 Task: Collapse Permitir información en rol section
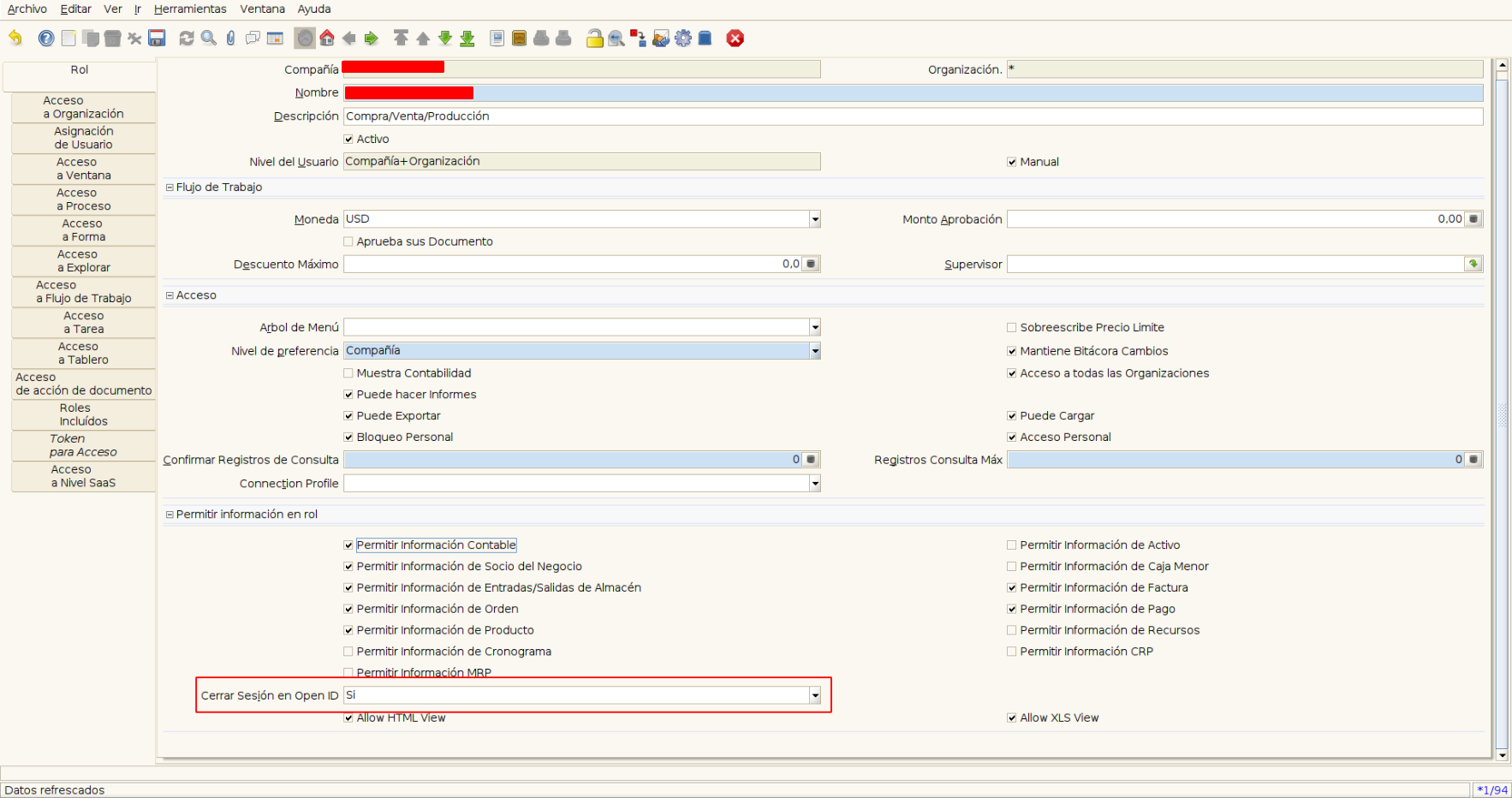(170, 515)
